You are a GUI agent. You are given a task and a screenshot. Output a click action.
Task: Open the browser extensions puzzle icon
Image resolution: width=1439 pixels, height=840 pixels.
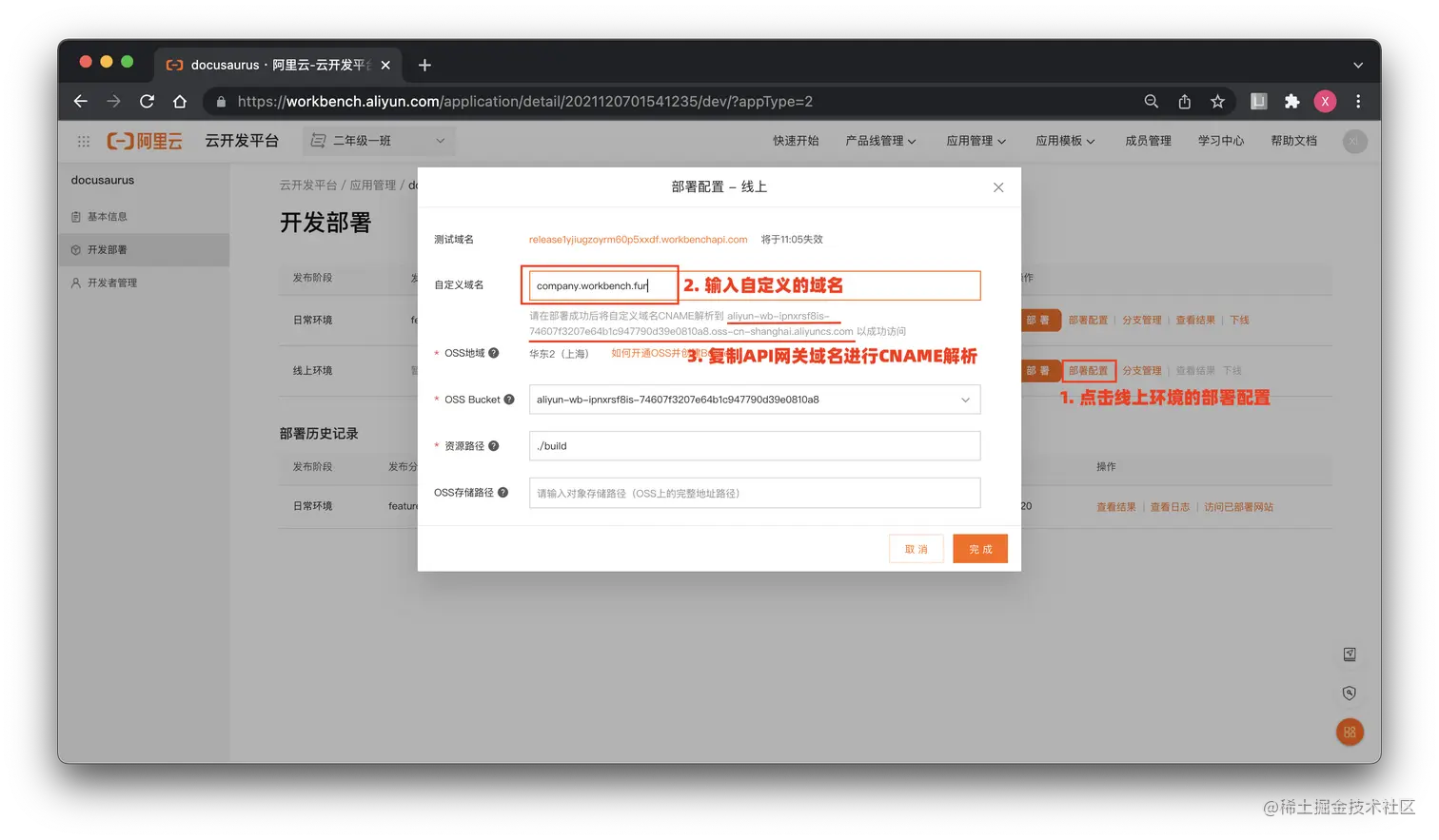pyautogui.click(x=1291, y=101)
